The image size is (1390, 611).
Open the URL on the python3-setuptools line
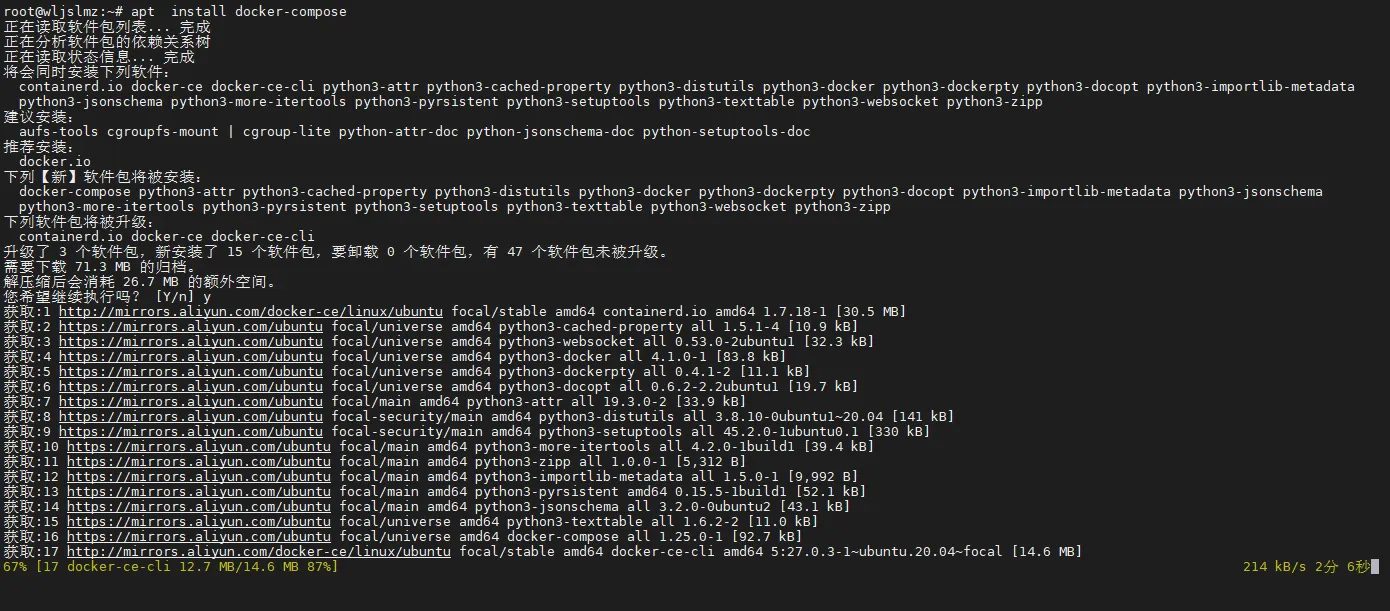(x=190, y=432)
